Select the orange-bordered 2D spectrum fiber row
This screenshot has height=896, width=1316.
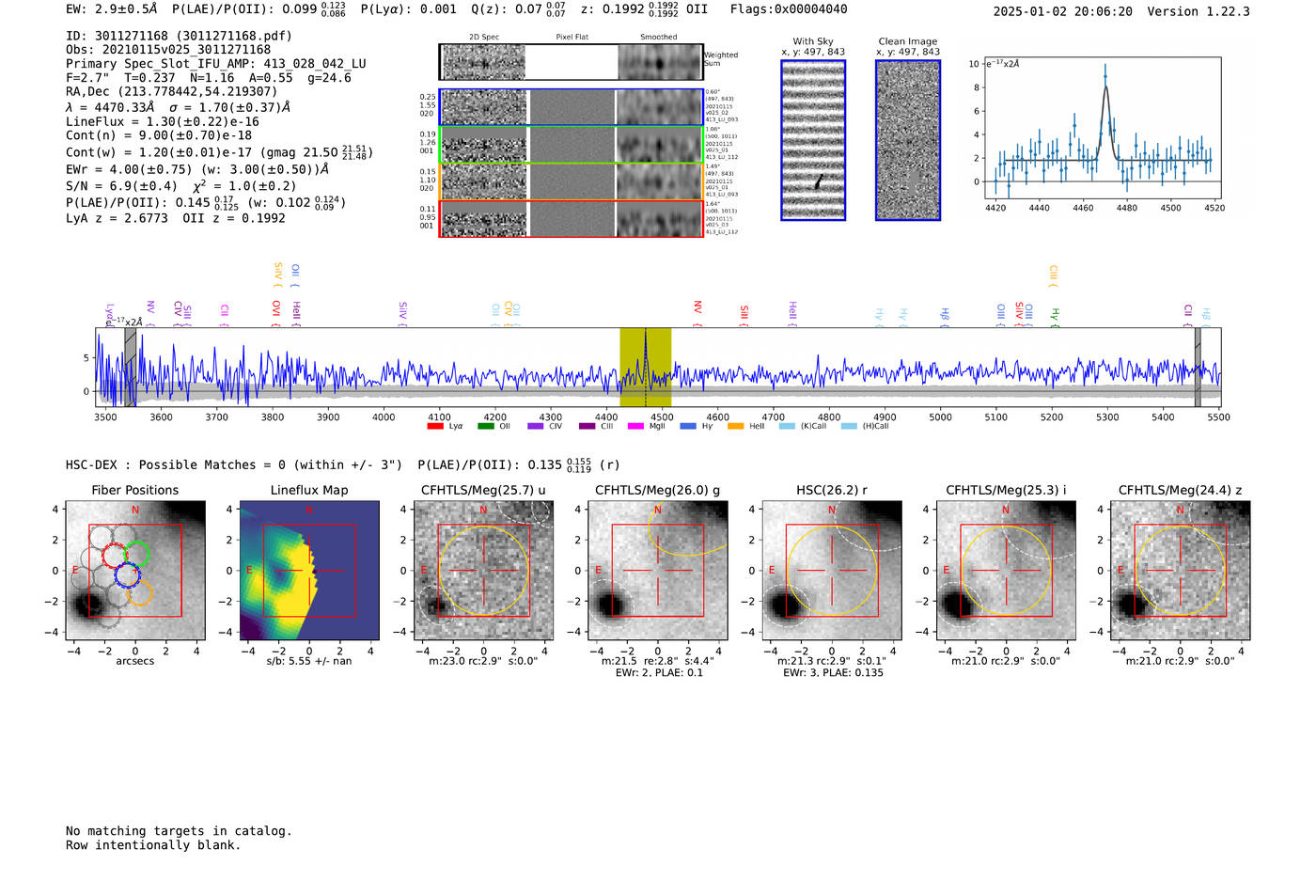(571, 181)
